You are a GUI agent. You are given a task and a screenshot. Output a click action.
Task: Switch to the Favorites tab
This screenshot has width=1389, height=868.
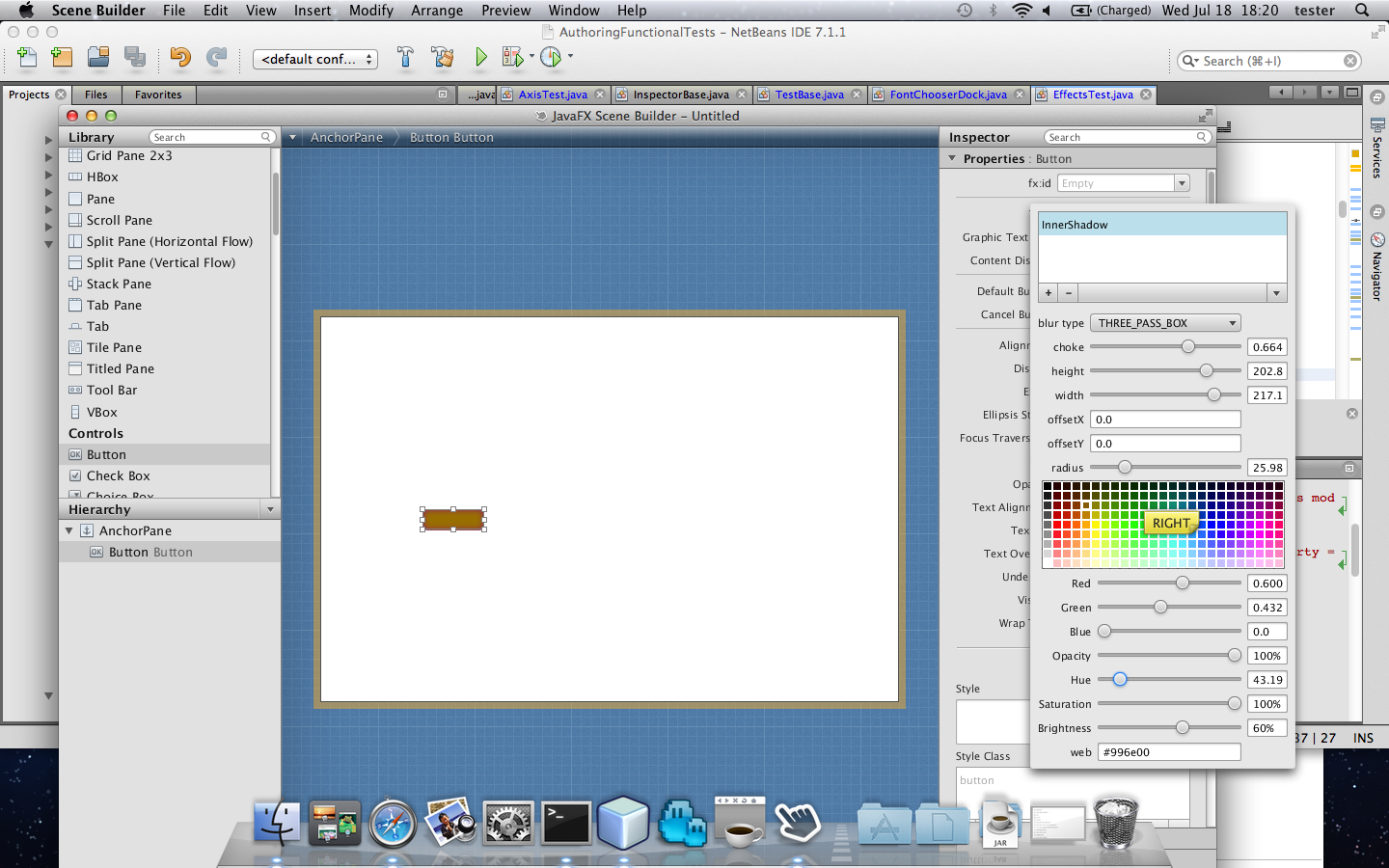[158, 95]
